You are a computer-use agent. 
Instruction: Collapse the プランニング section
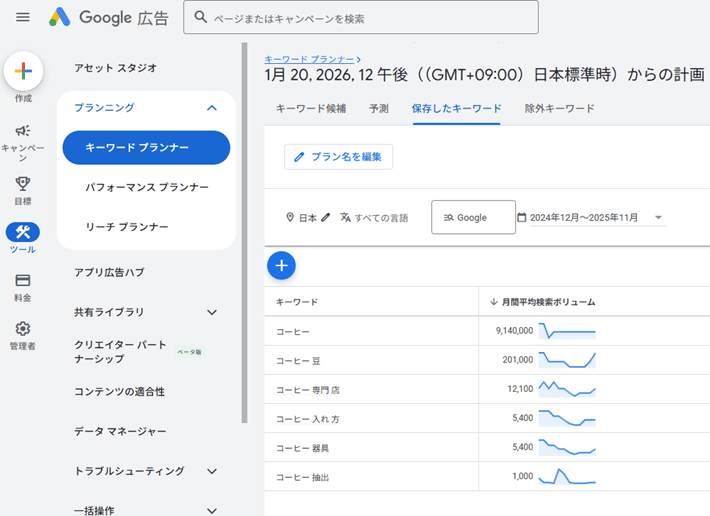(211, 108)
